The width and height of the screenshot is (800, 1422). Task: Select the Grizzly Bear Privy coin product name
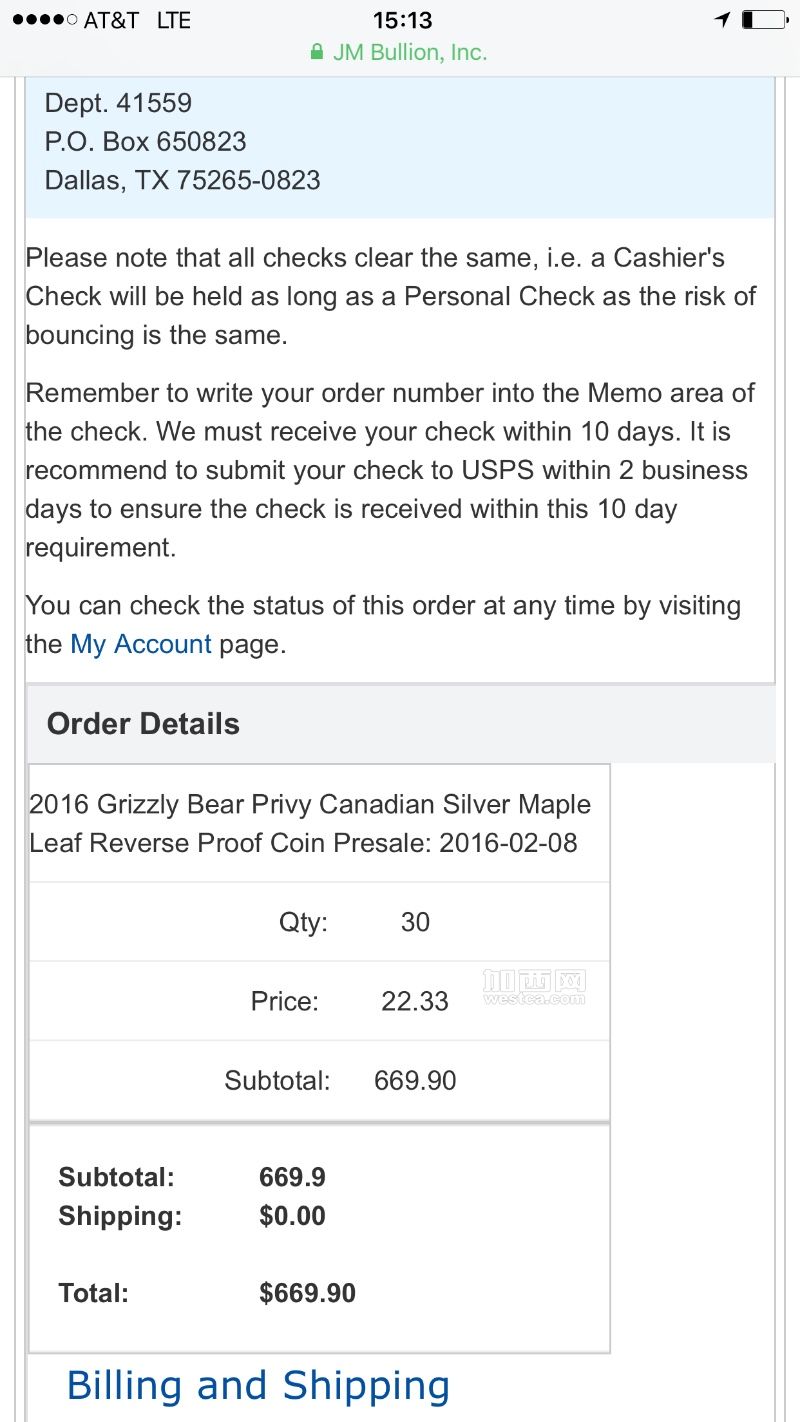click(310, 823)
